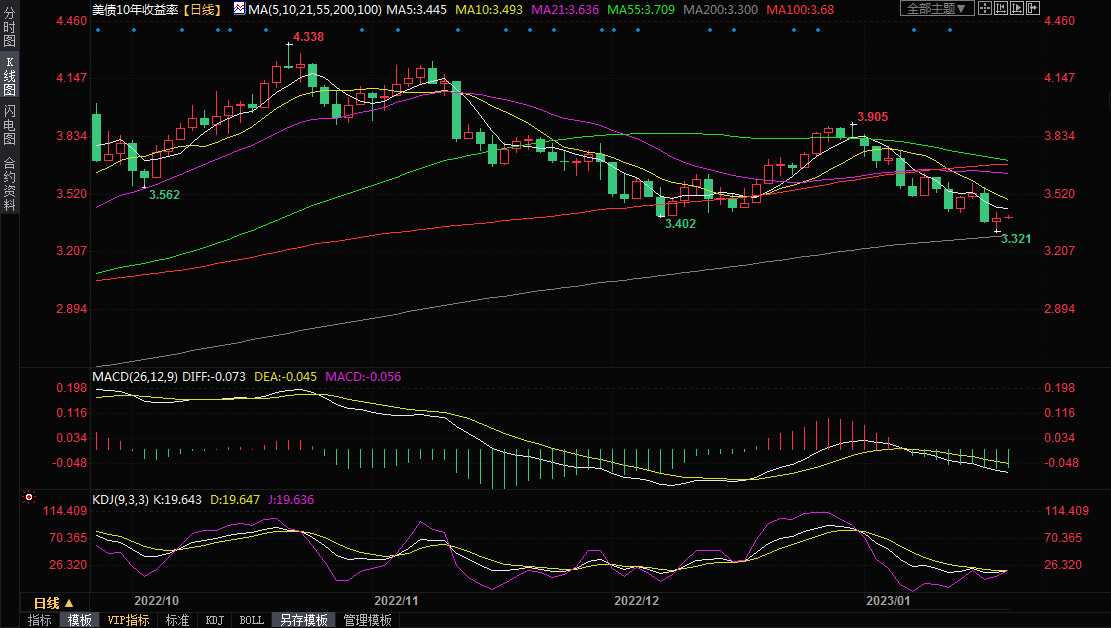The image size is (1111, 628).
Task: Click the 4.338 high price label
Action: coord(308,37)
